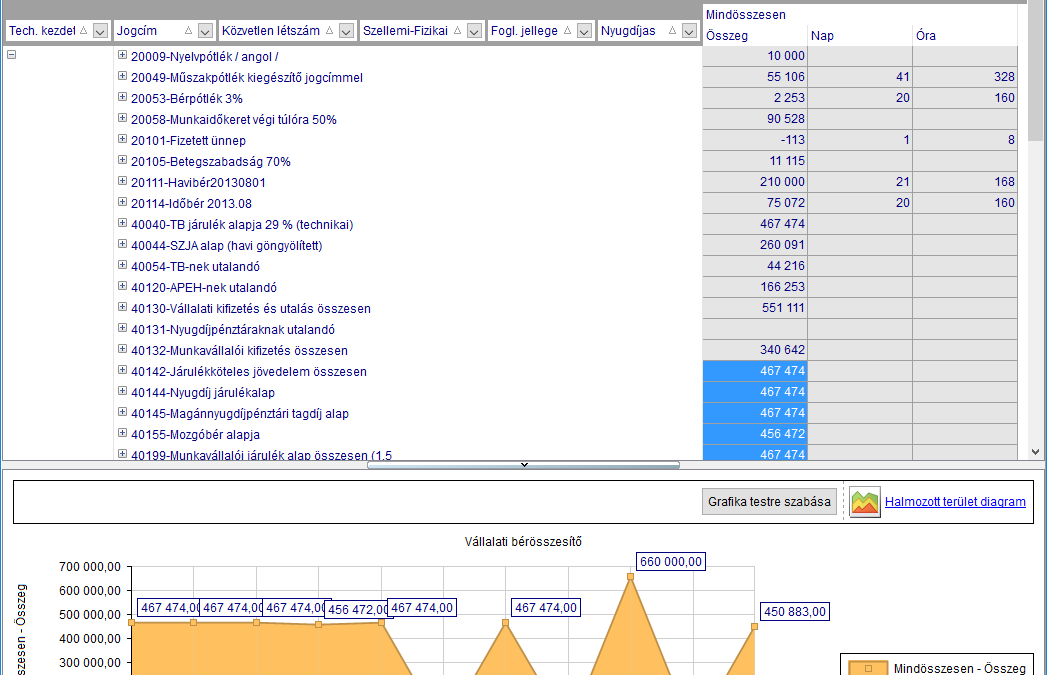Expand 20105-Betegszabadság 70% row
The image size is (1047, 675).
[122, 160]
